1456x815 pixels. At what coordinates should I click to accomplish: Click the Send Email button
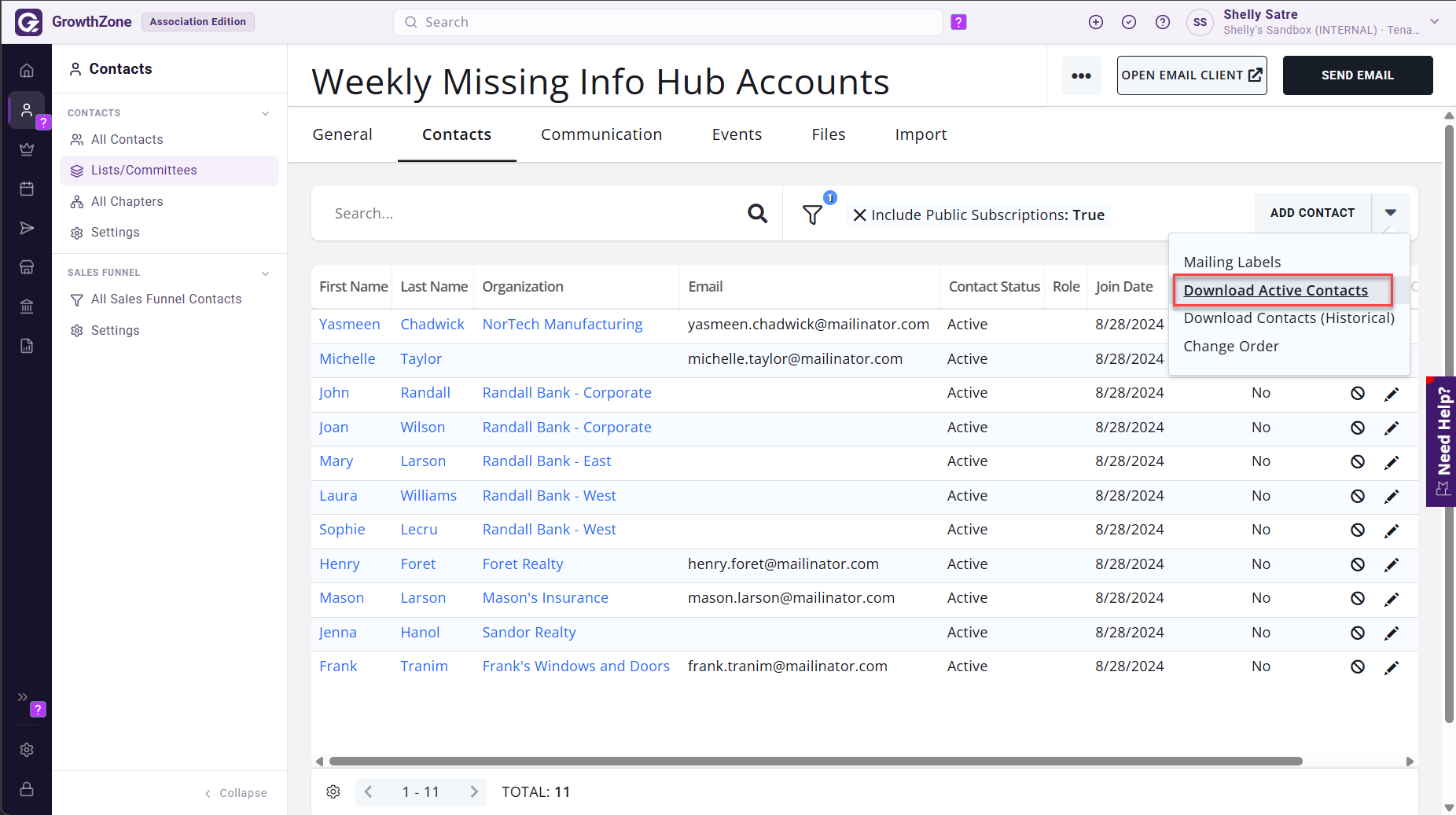(1357, 75)
